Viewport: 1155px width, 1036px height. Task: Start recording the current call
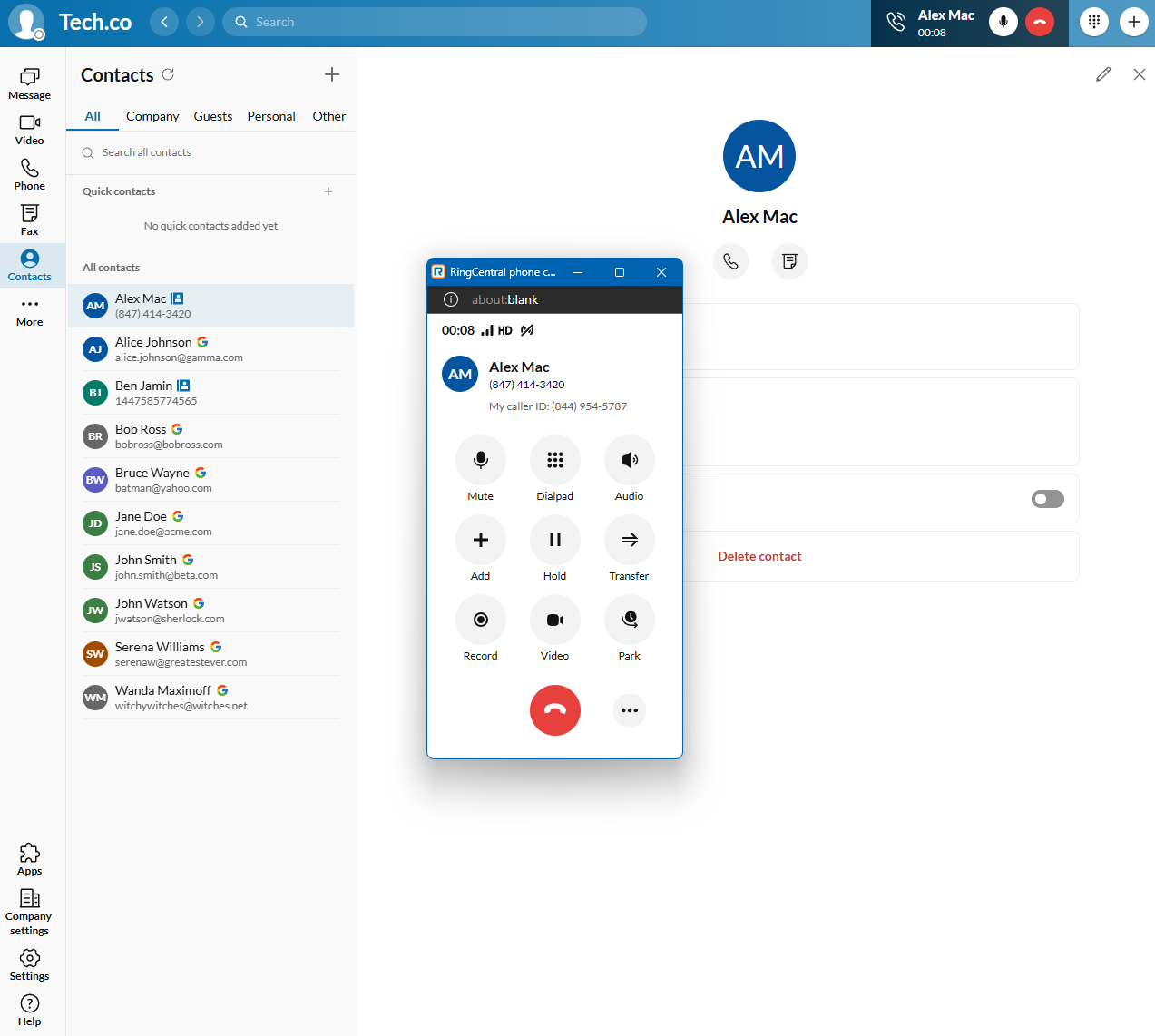(480, 620)
